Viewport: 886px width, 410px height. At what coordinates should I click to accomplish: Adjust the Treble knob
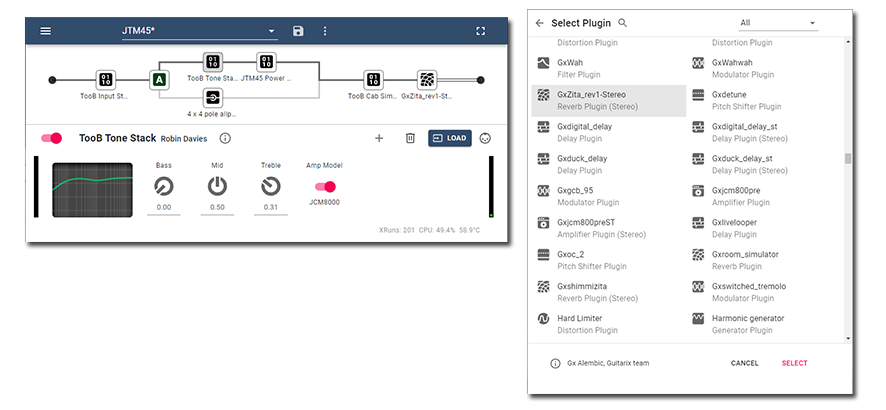coord(271,186)
